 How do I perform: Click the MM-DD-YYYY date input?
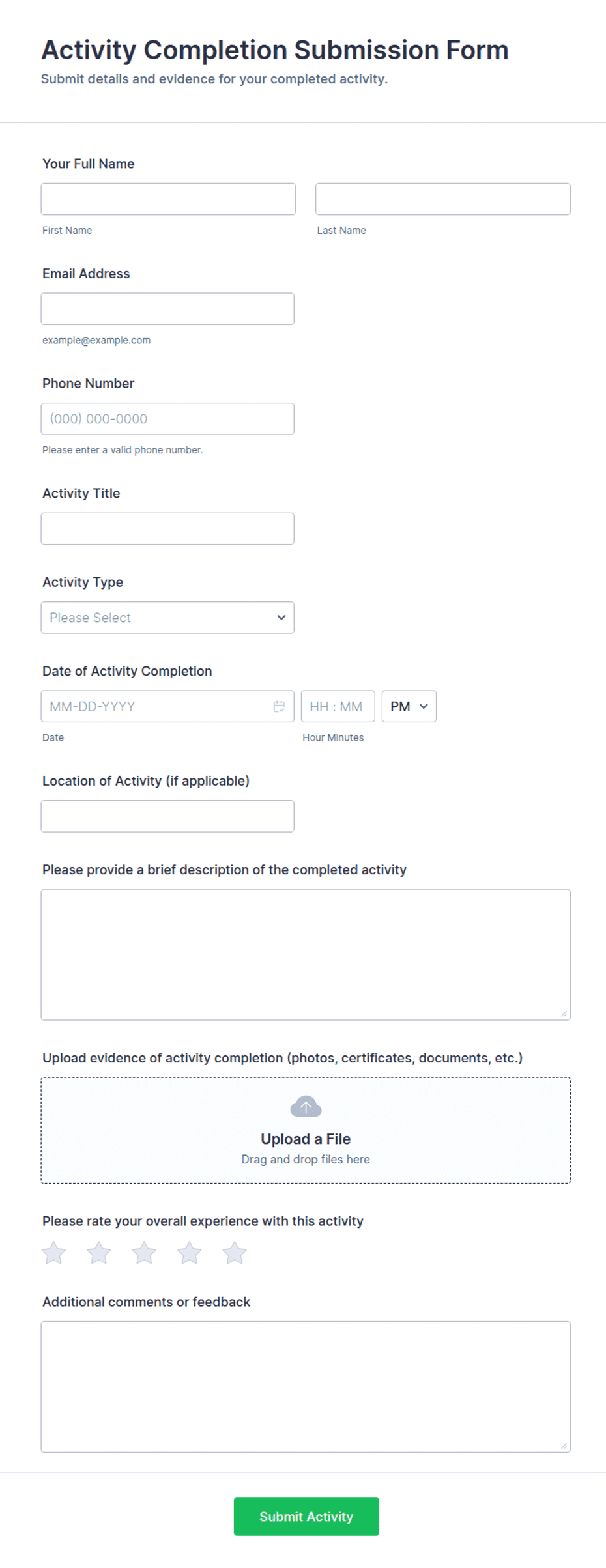(x=167, y=706)
